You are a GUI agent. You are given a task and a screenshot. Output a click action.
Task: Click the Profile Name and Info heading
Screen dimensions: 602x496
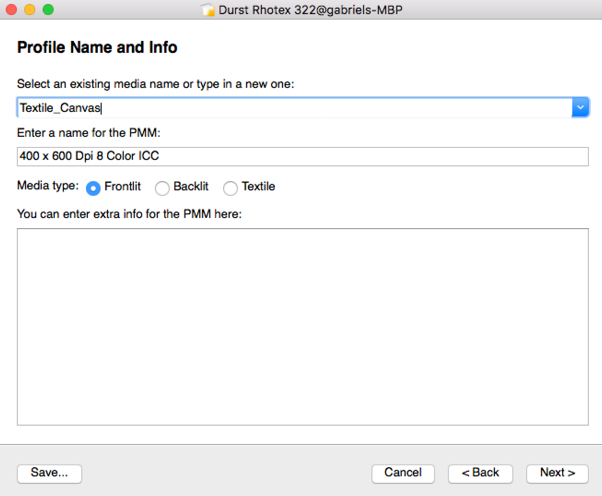point(97,48)
